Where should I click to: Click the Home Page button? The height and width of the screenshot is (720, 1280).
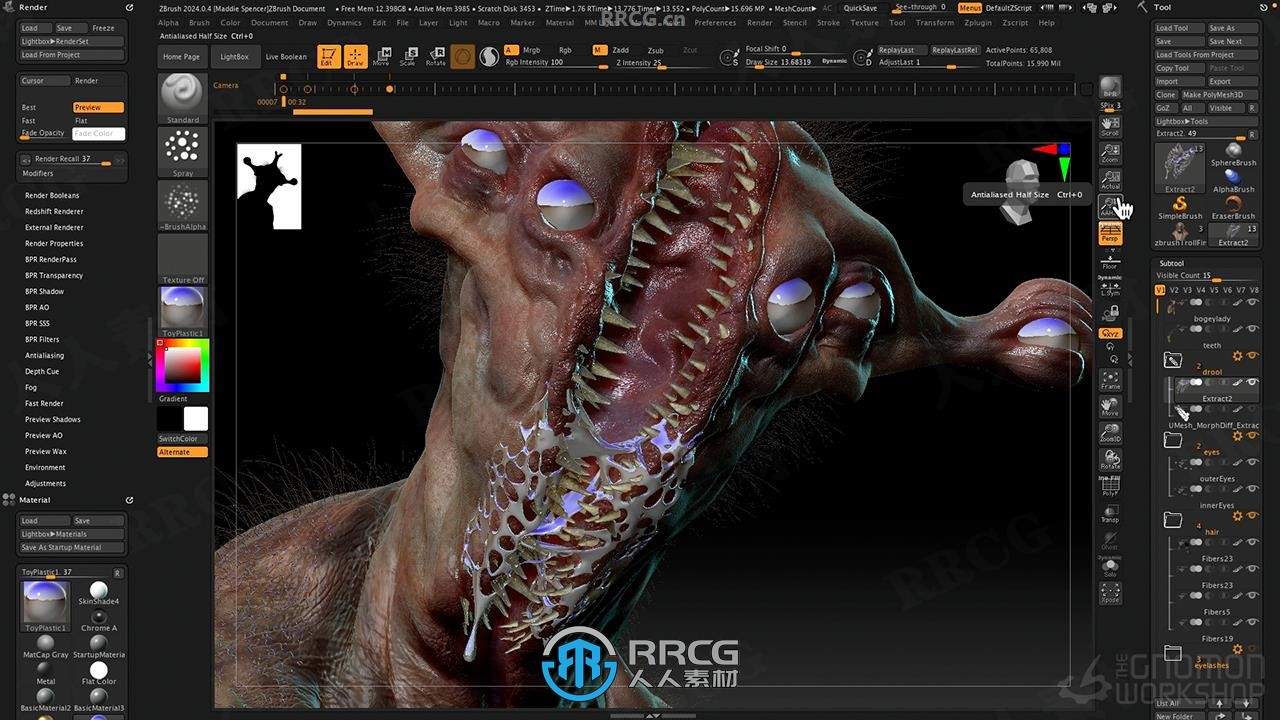[181, 57]
